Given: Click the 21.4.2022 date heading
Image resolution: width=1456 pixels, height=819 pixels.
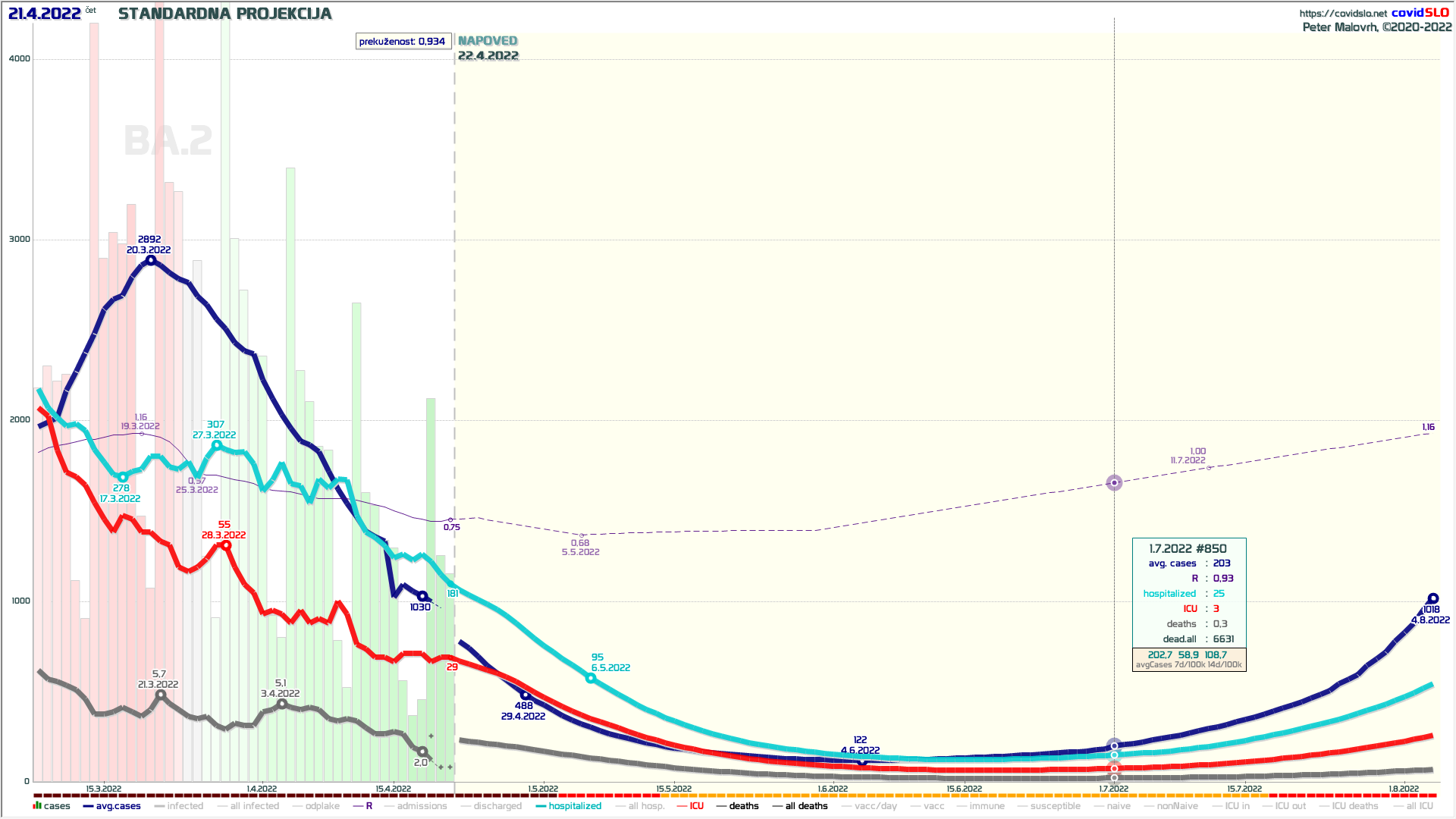Looking at the screenshot, I should 45,14.
